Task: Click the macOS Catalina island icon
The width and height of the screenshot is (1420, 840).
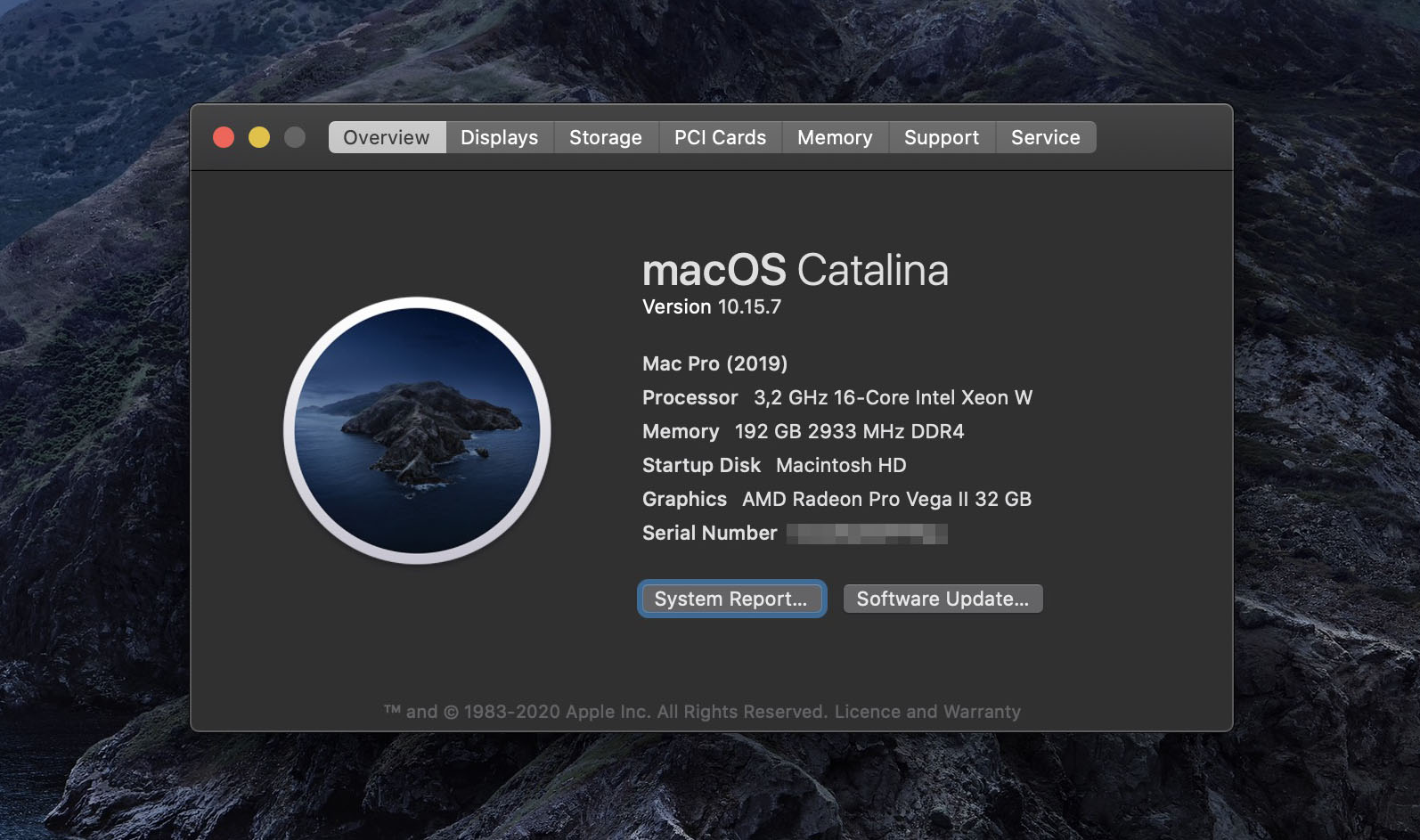Action: 417,430
